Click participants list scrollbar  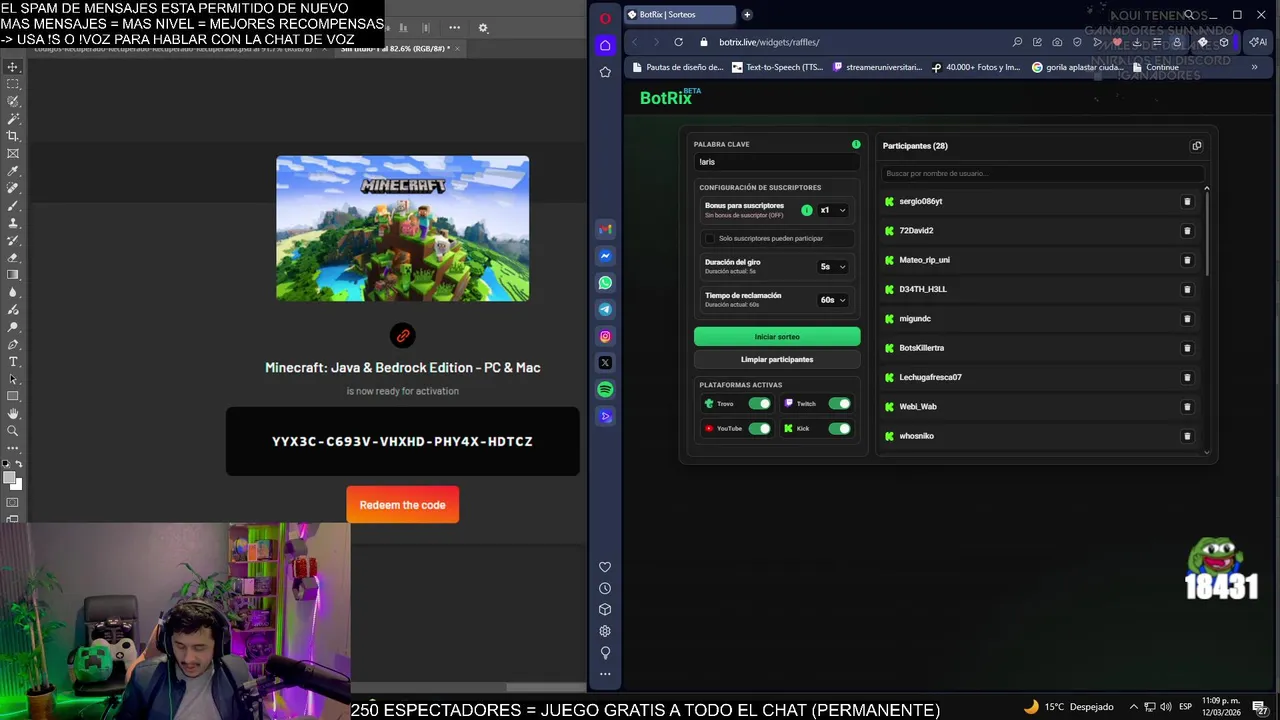click(1206, 235)
